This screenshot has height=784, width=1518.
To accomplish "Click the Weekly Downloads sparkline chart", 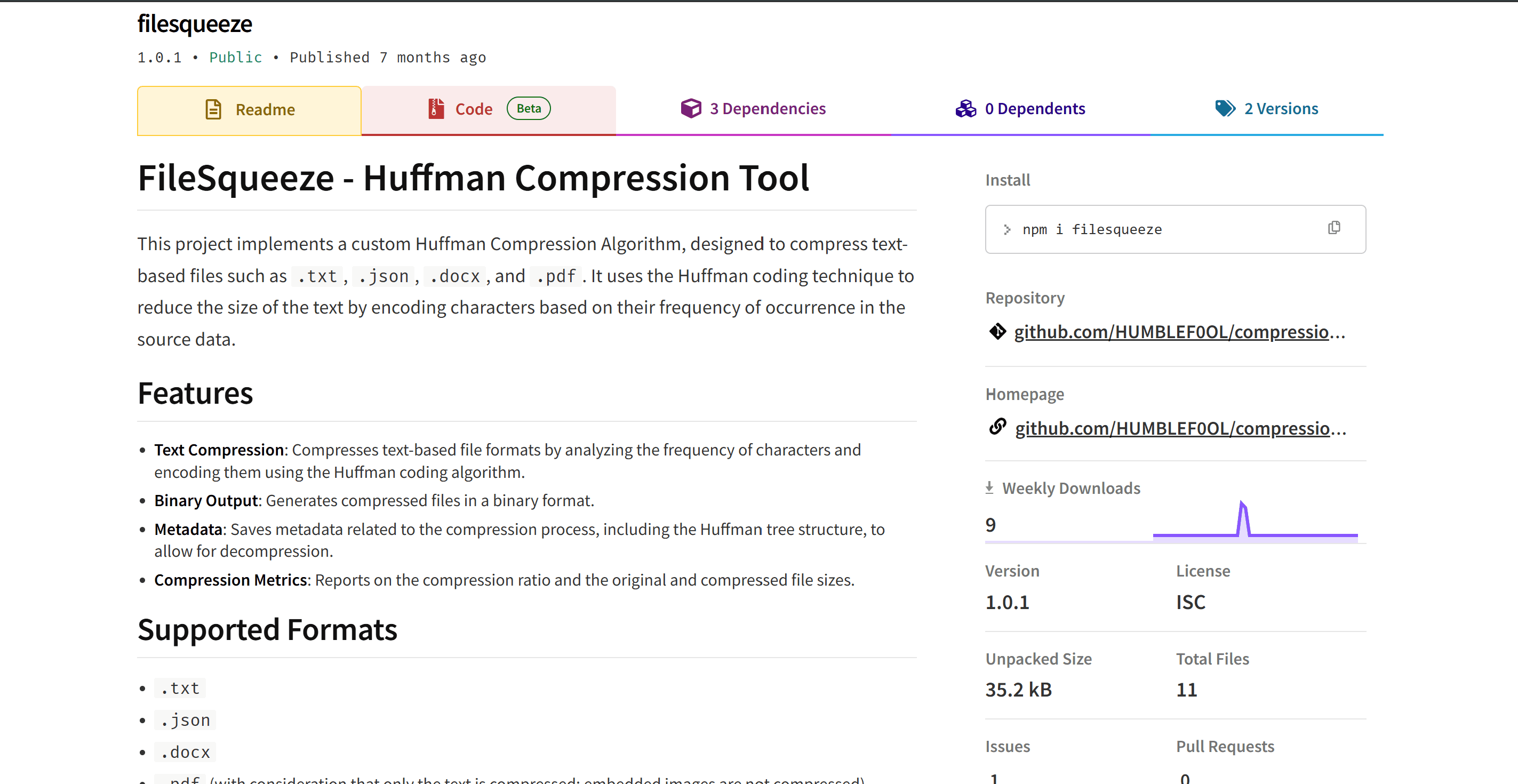I will click(1255, 521).
